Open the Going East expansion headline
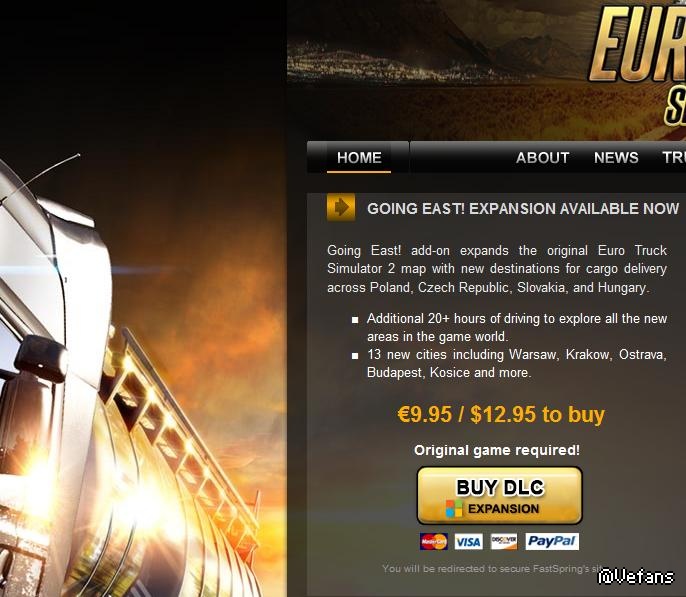 click(523, 209)
